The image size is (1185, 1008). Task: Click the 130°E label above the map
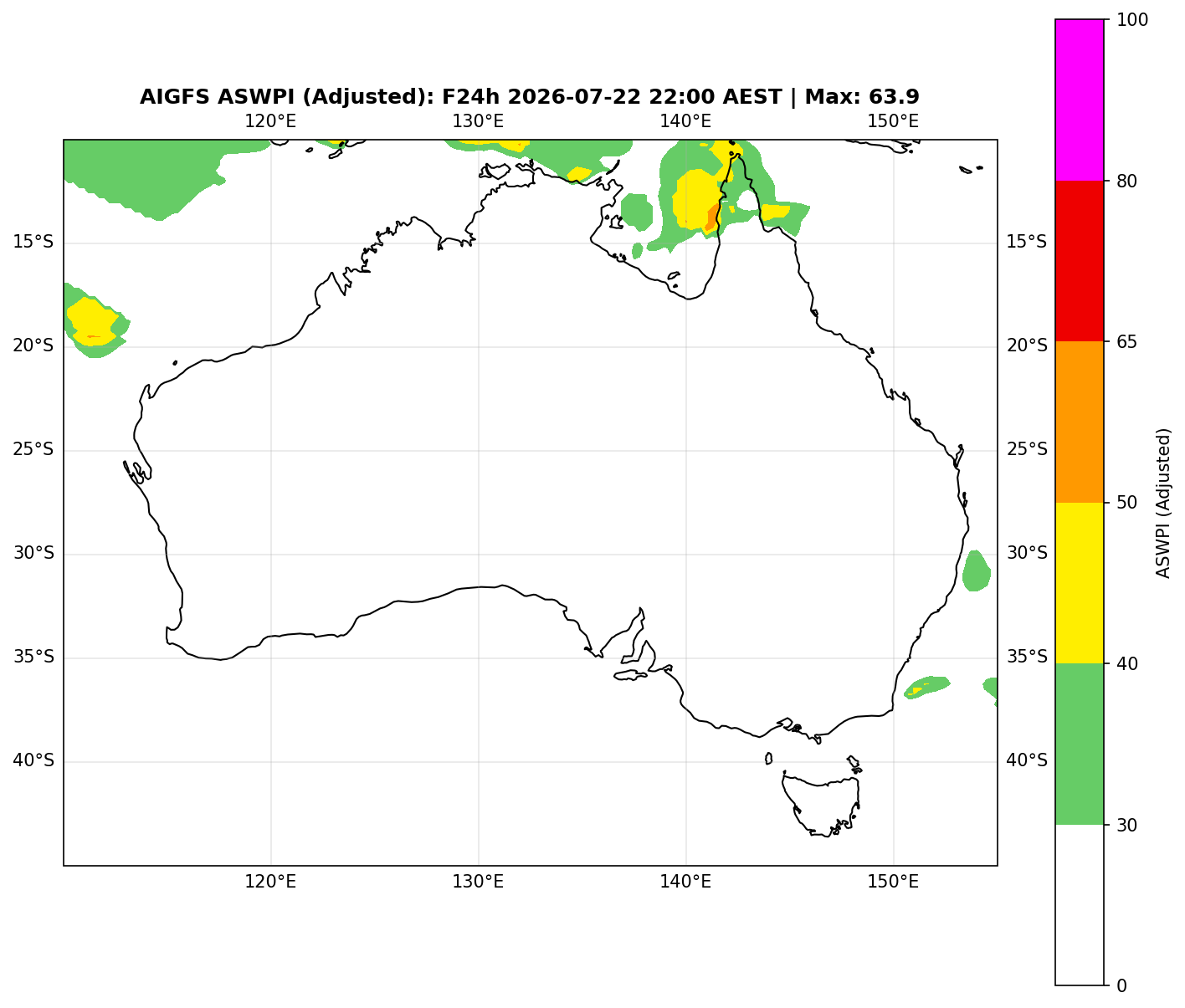478,121
